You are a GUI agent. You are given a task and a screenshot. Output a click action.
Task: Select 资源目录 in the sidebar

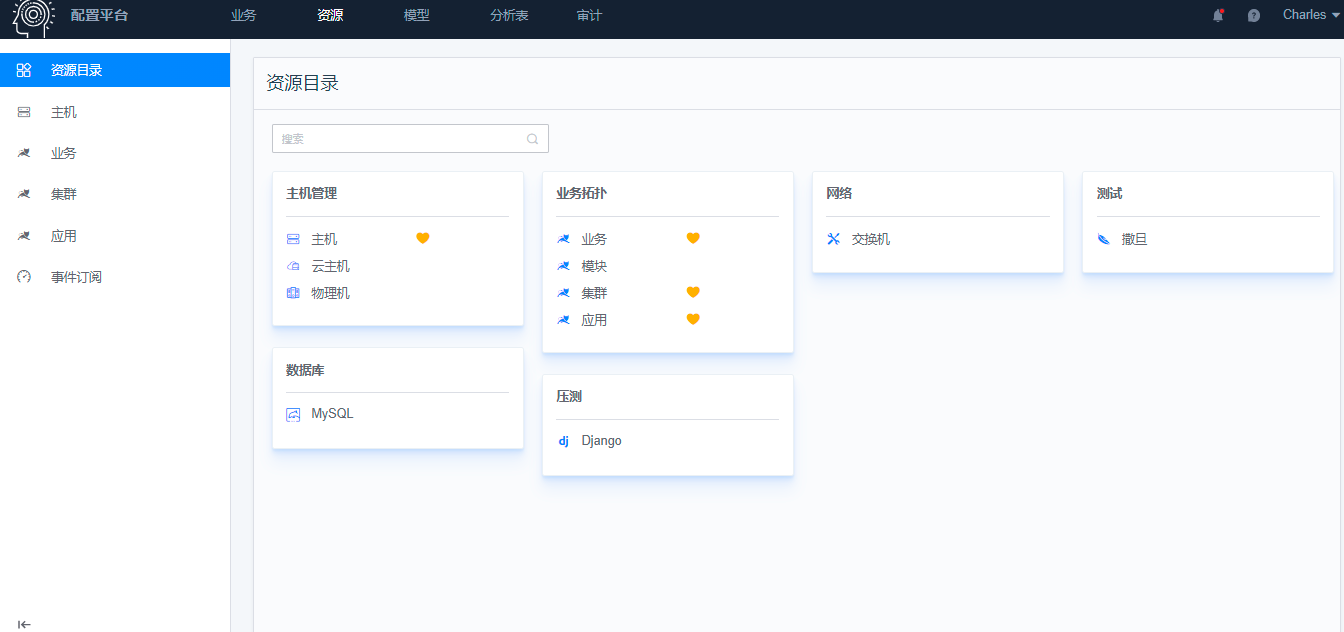pos(115,70)
